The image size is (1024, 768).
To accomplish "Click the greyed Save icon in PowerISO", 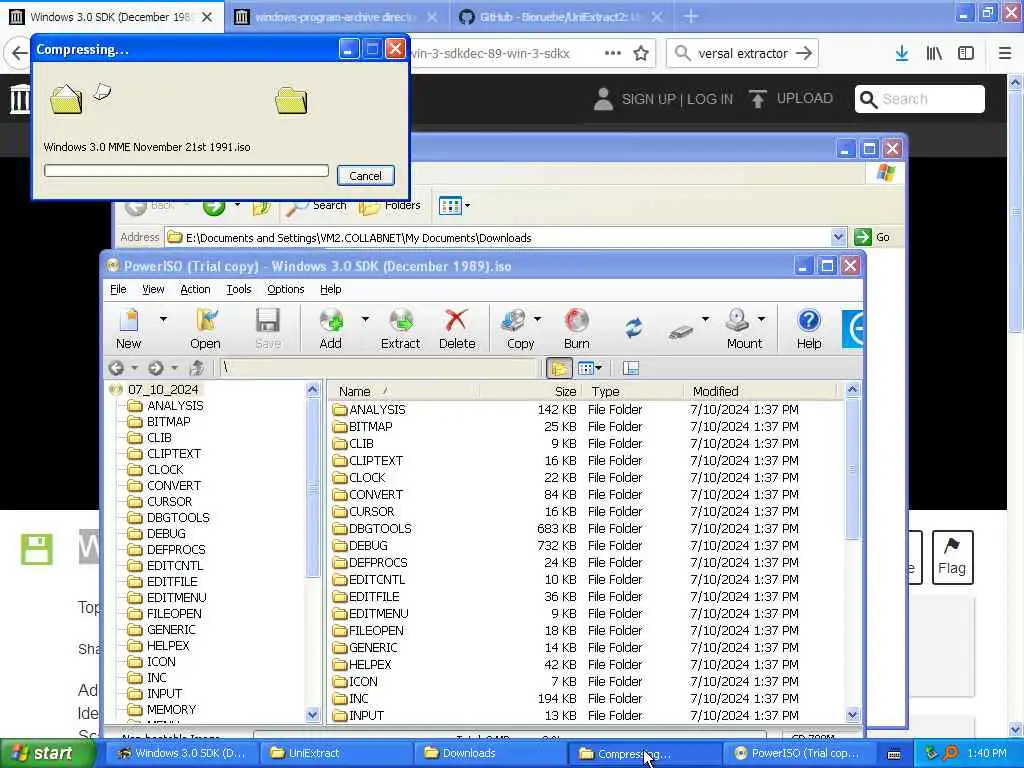I will (x=268, y=328).
